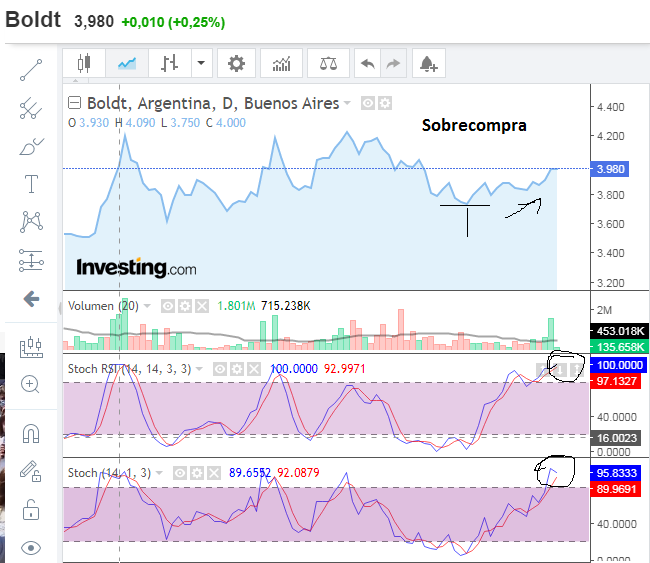650x563 pixels.
Task: Switch to the area chart style
Action: coord(127,63)
